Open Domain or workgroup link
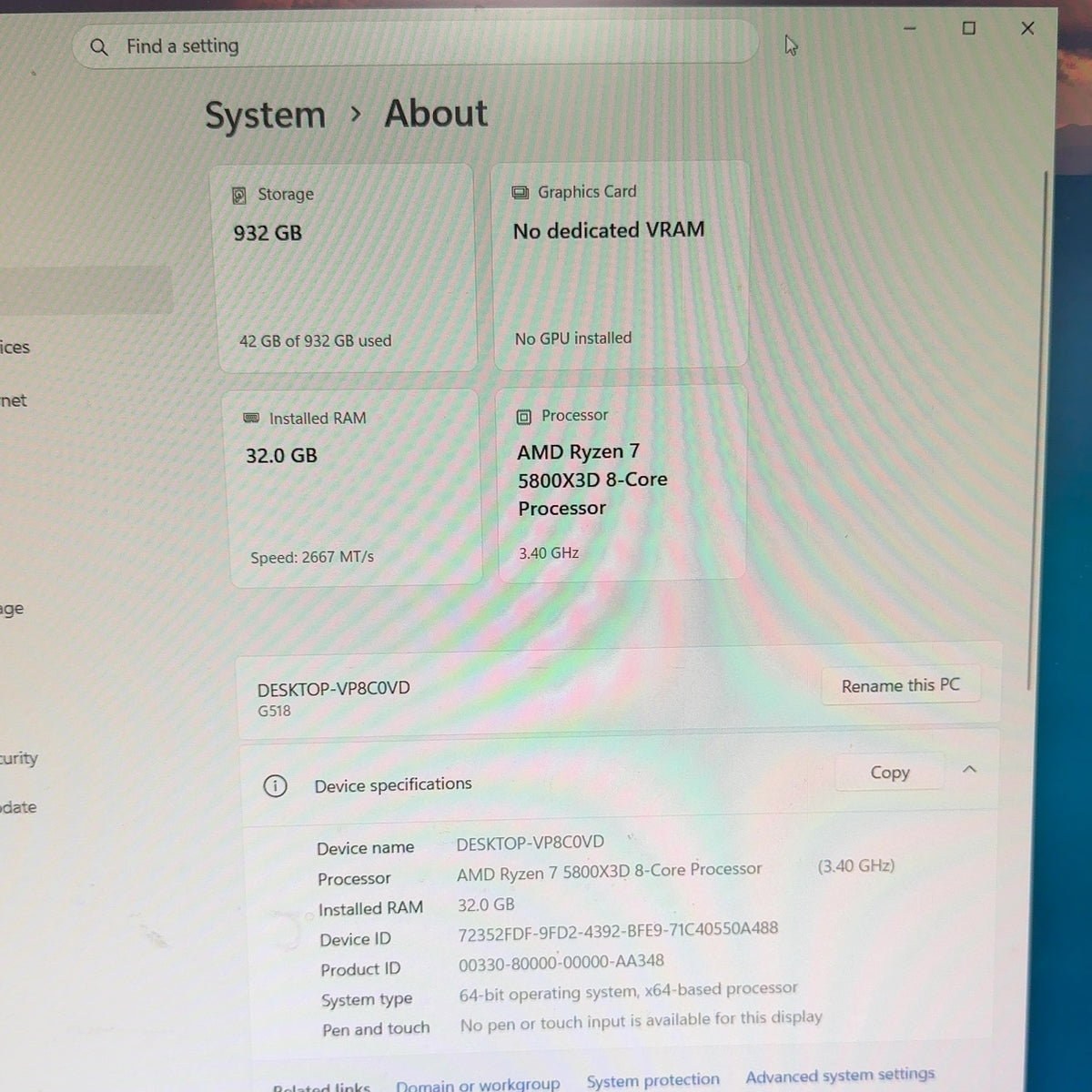The height and width of the screenshot is (1092, 1092). (x=478, y=1084)
